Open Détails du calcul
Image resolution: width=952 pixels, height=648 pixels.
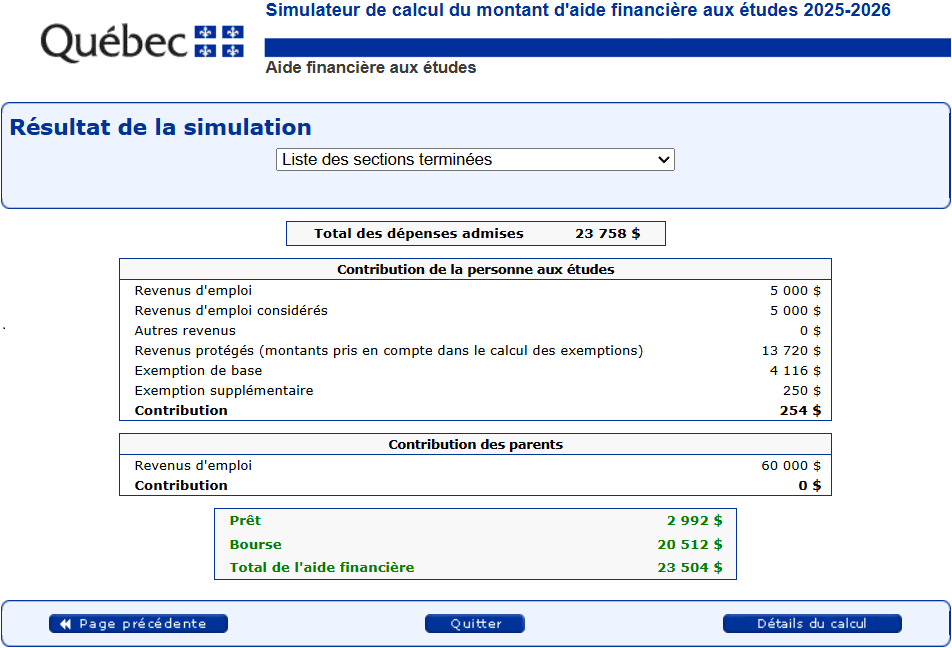pyautogui.click(x=812, y=624)
